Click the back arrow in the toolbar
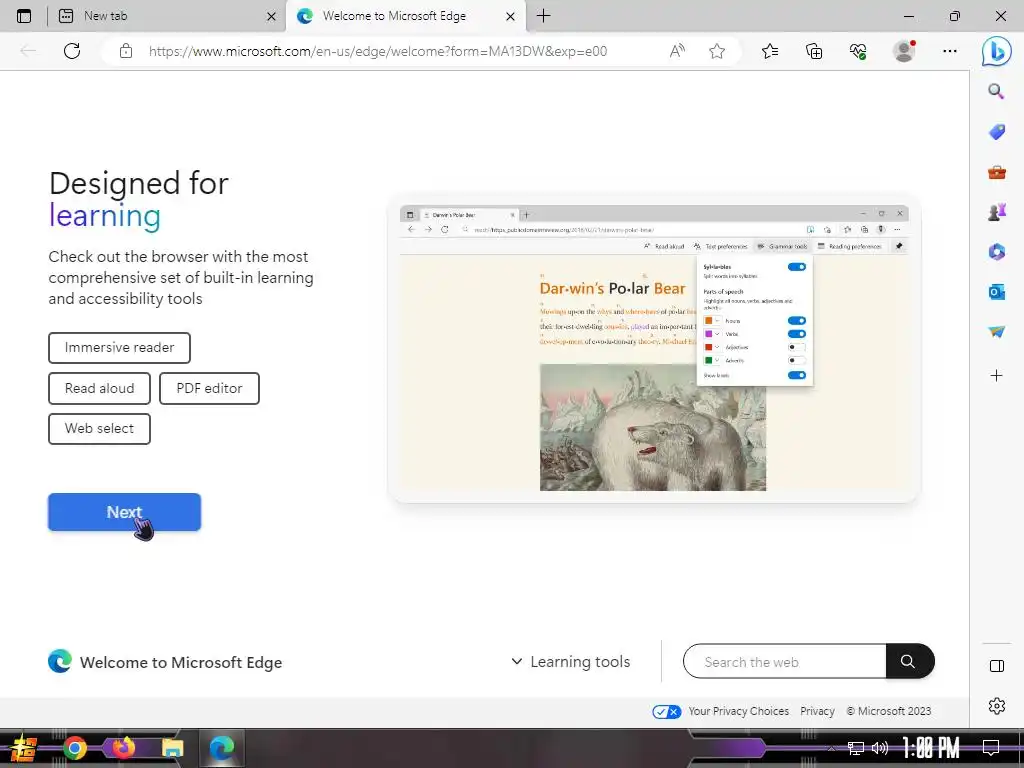 (x=28, y=51)
